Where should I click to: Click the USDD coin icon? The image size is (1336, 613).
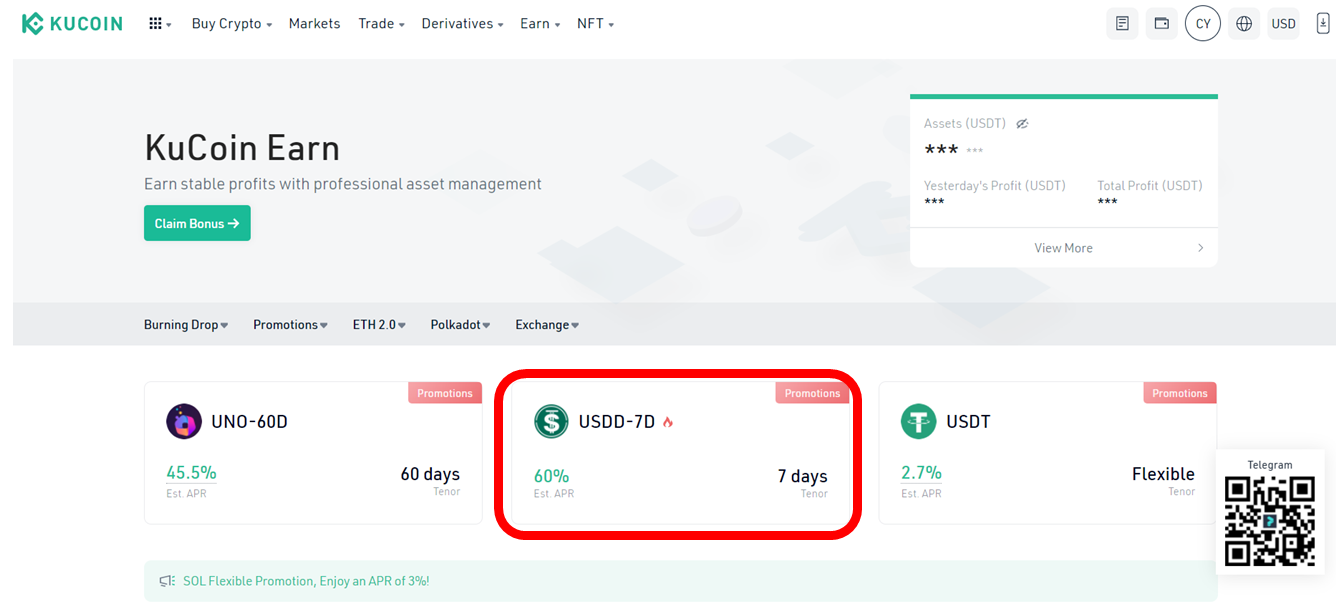tap(551, 421)
